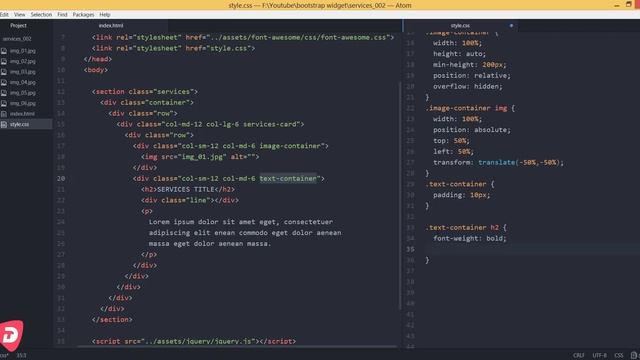
Task: Collapse the services_002 project folder
Action: 17,39
